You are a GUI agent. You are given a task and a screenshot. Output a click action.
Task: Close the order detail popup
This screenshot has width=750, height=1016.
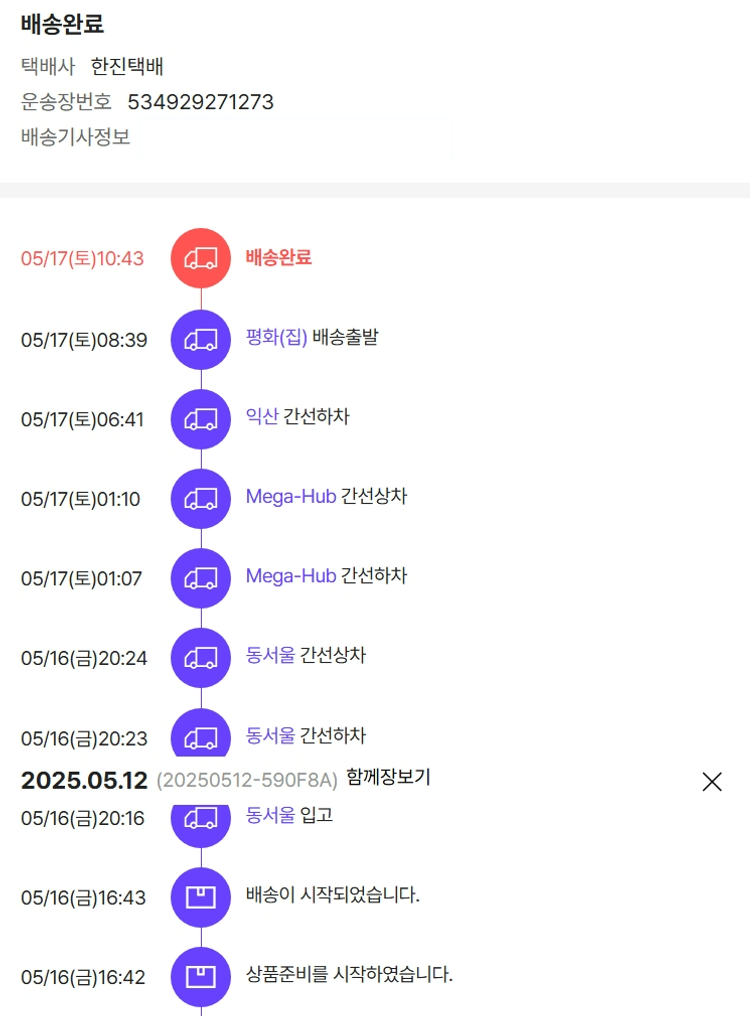click(712, 782)
